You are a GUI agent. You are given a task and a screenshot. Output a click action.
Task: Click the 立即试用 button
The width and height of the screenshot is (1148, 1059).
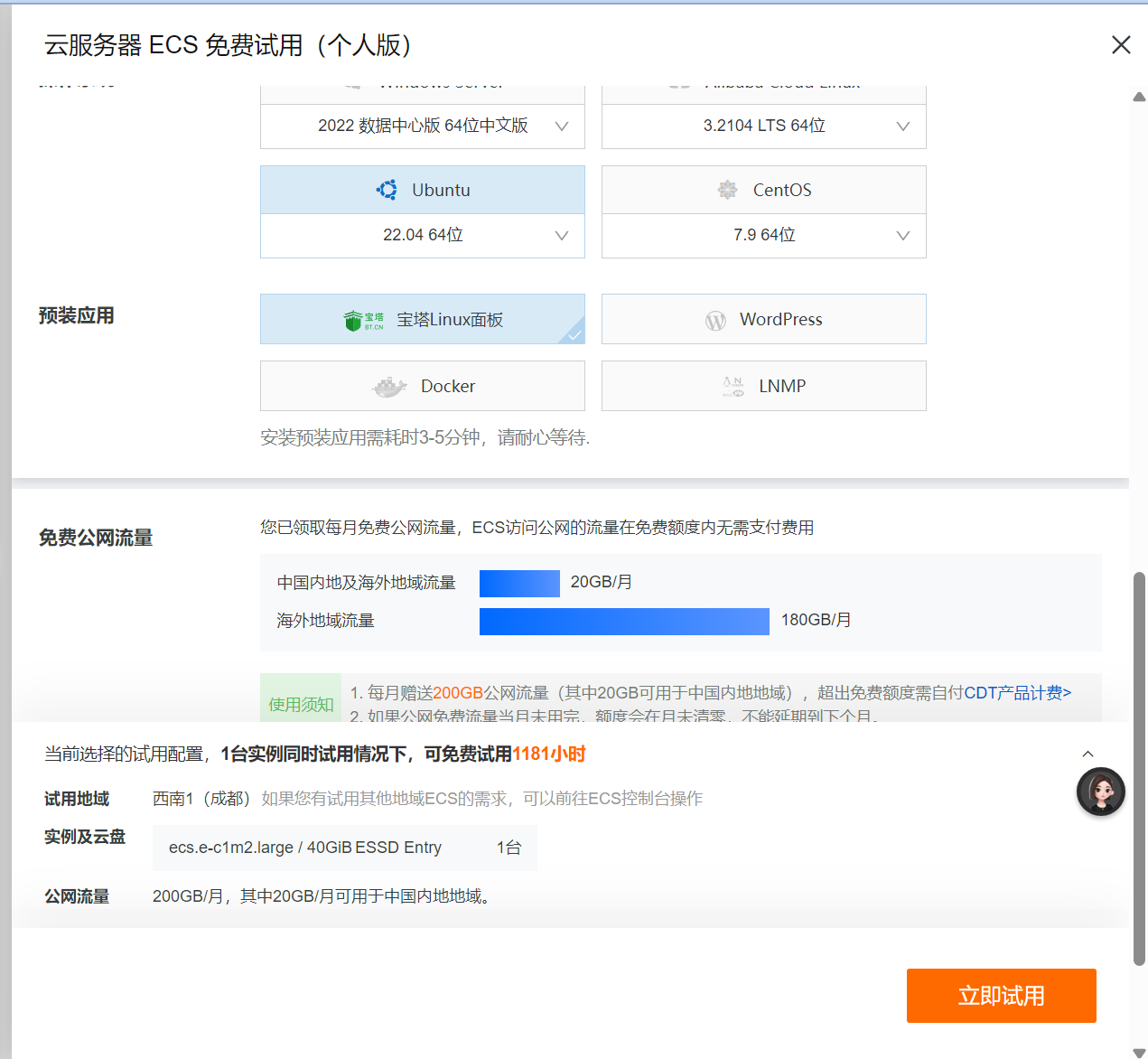point(1002,996)
